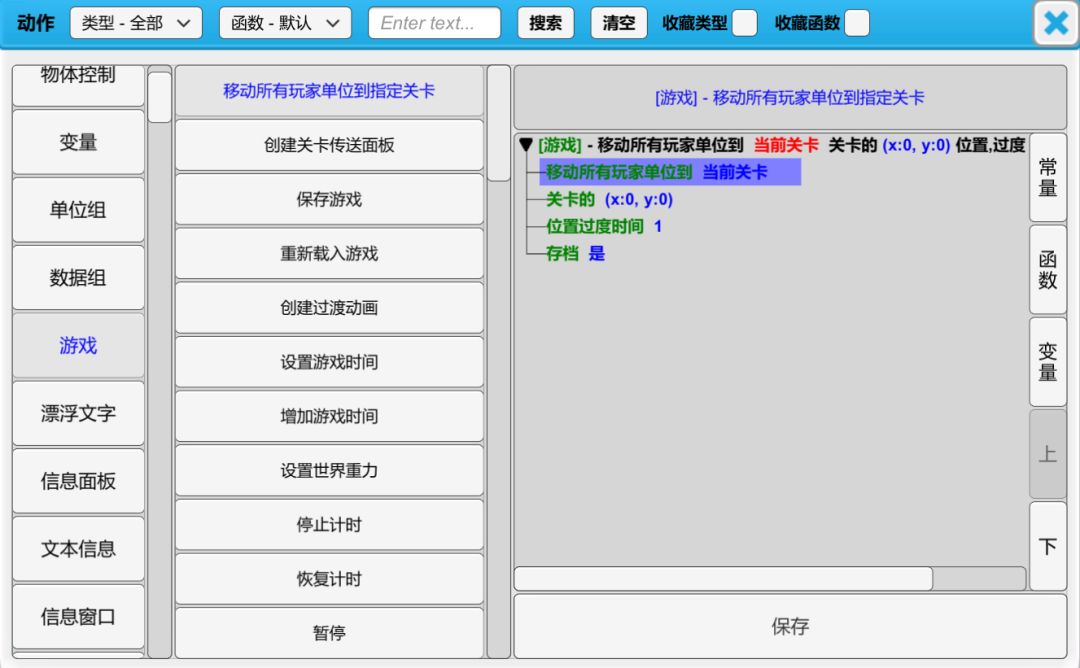
Task: Select the 位置过度时间 parameter row
Action: click(603, 227)
